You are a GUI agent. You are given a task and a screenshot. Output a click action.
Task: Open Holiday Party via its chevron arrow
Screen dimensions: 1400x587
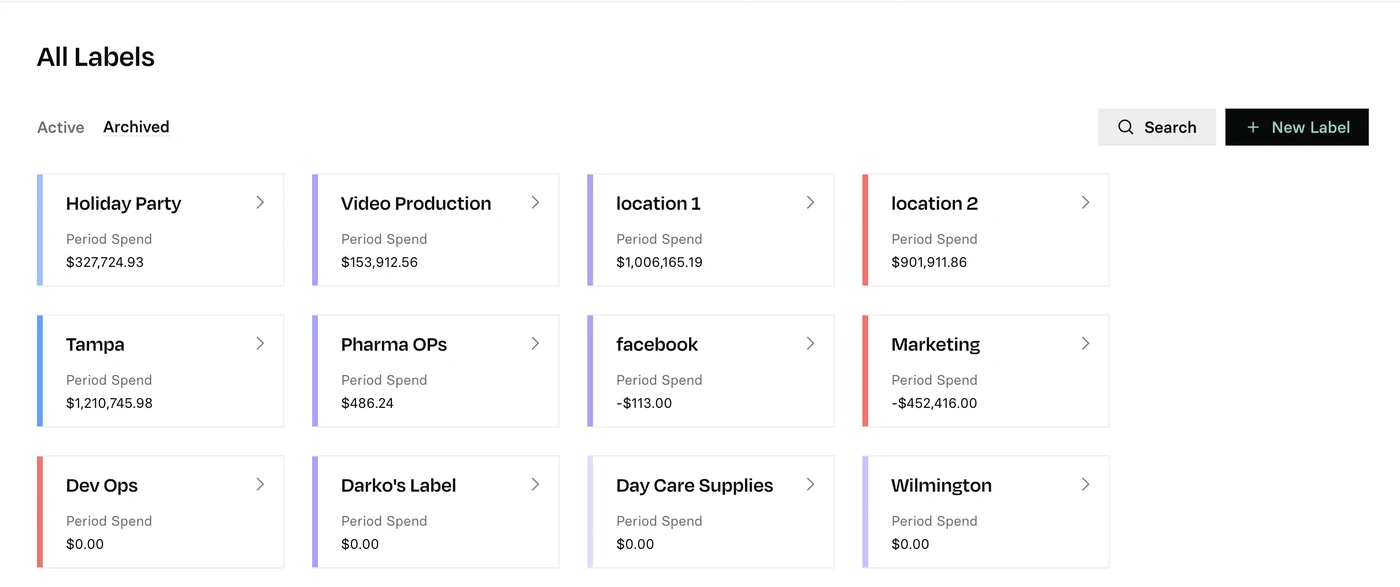(260, 202)
